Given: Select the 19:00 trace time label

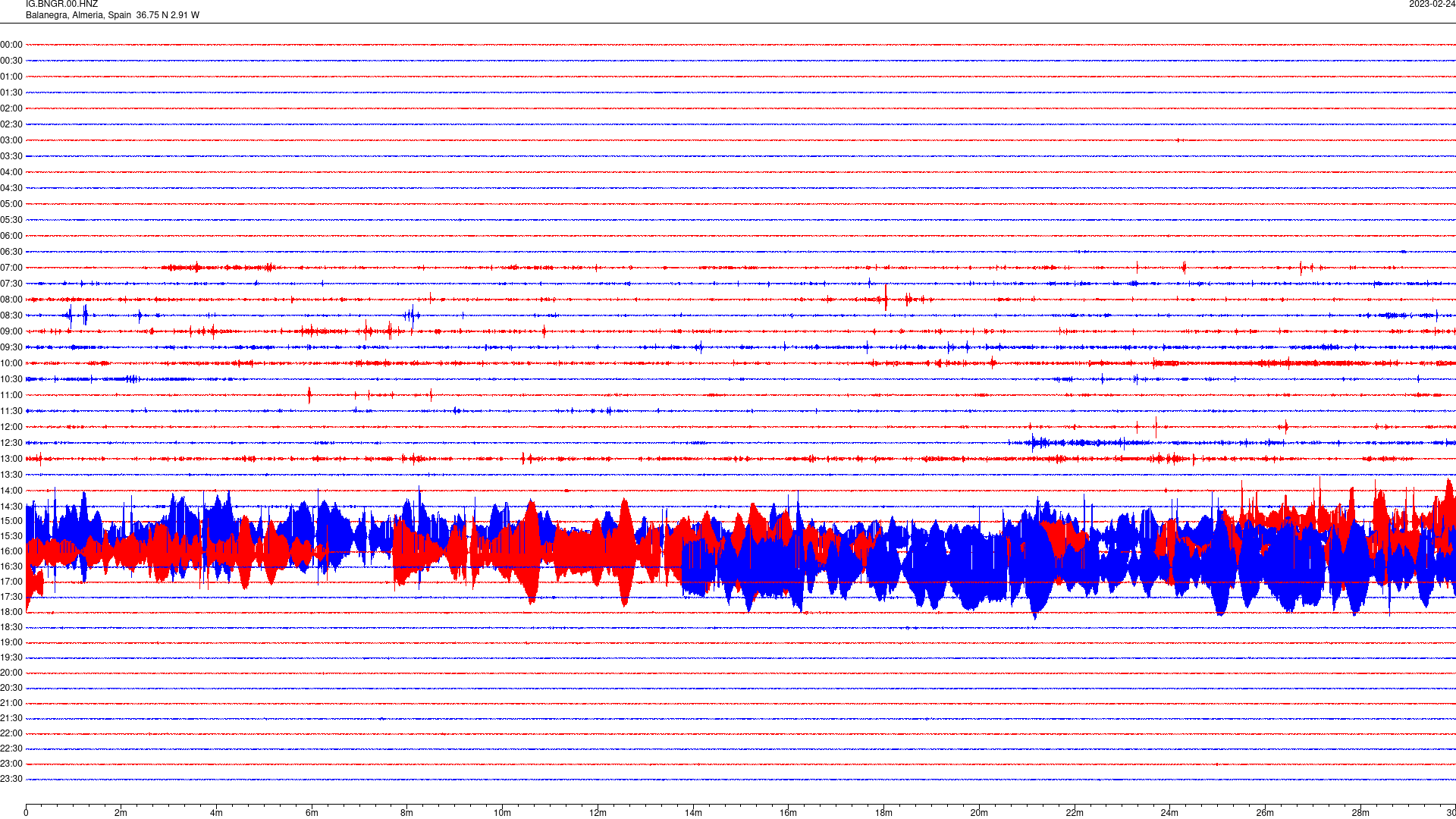Looking at the screenshot, I should click(x=11, y=642).
